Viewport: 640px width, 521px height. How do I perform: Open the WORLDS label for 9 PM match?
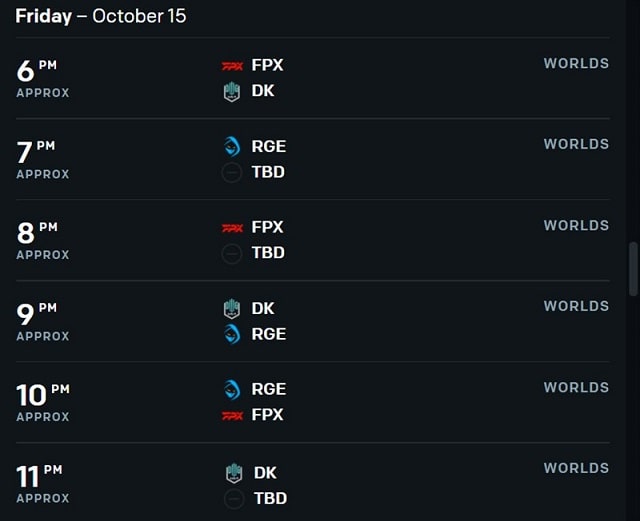pyautogui.click(x=576, y=306)
